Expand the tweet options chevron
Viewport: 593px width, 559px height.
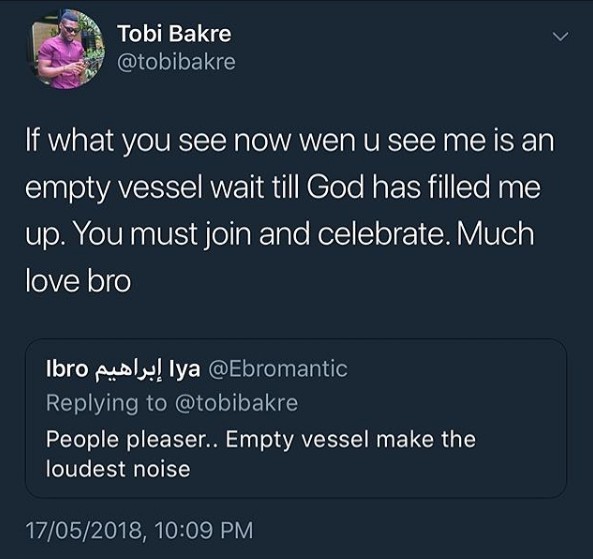coord(560,36)
